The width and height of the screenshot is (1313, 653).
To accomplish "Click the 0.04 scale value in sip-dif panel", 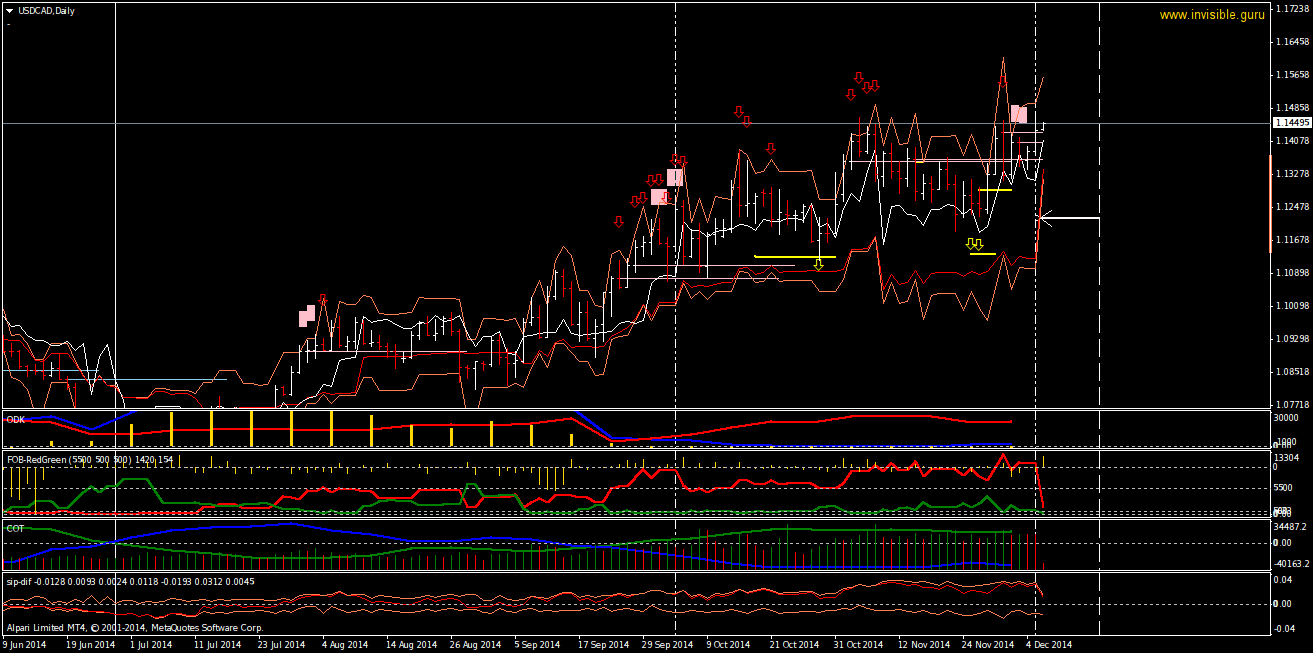I will (1283, 580).
